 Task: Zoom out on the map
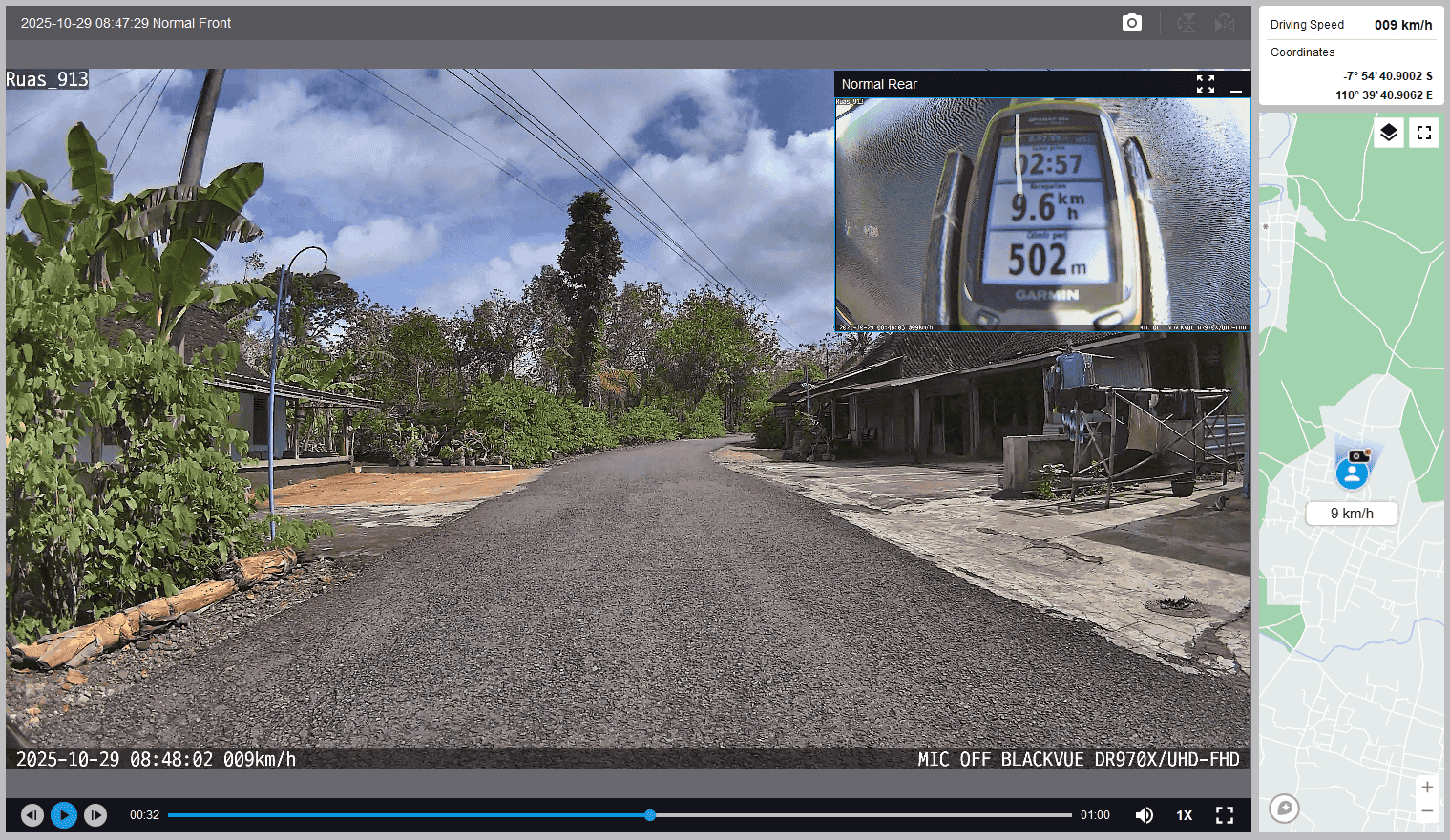(x=1427, y=811)
